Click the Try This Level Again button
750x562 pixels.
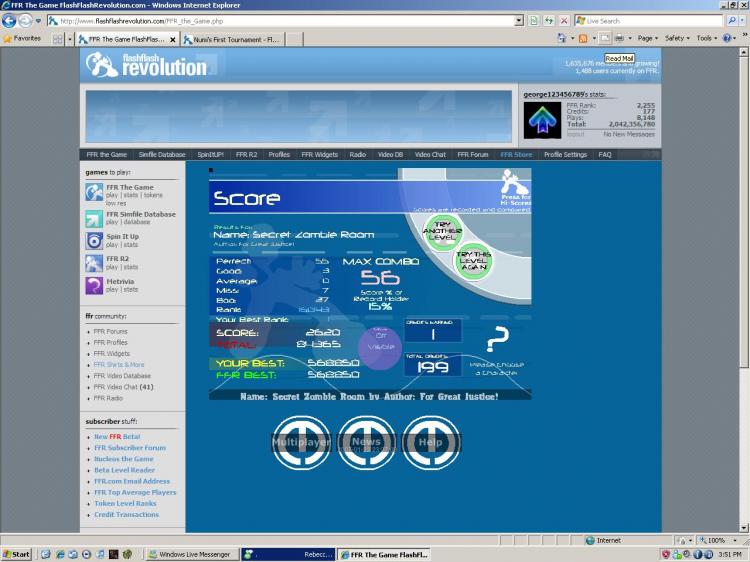pos(474,261)
